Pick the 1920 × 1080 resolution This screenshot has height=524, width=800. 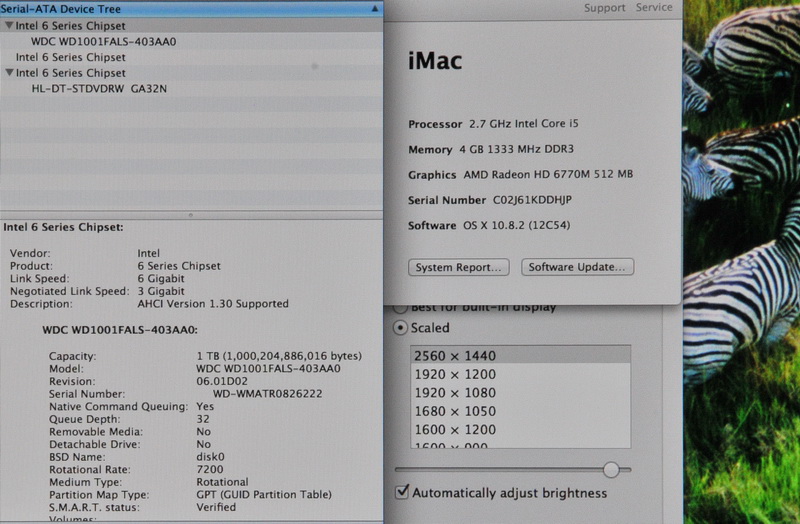(x=455, y=392)
